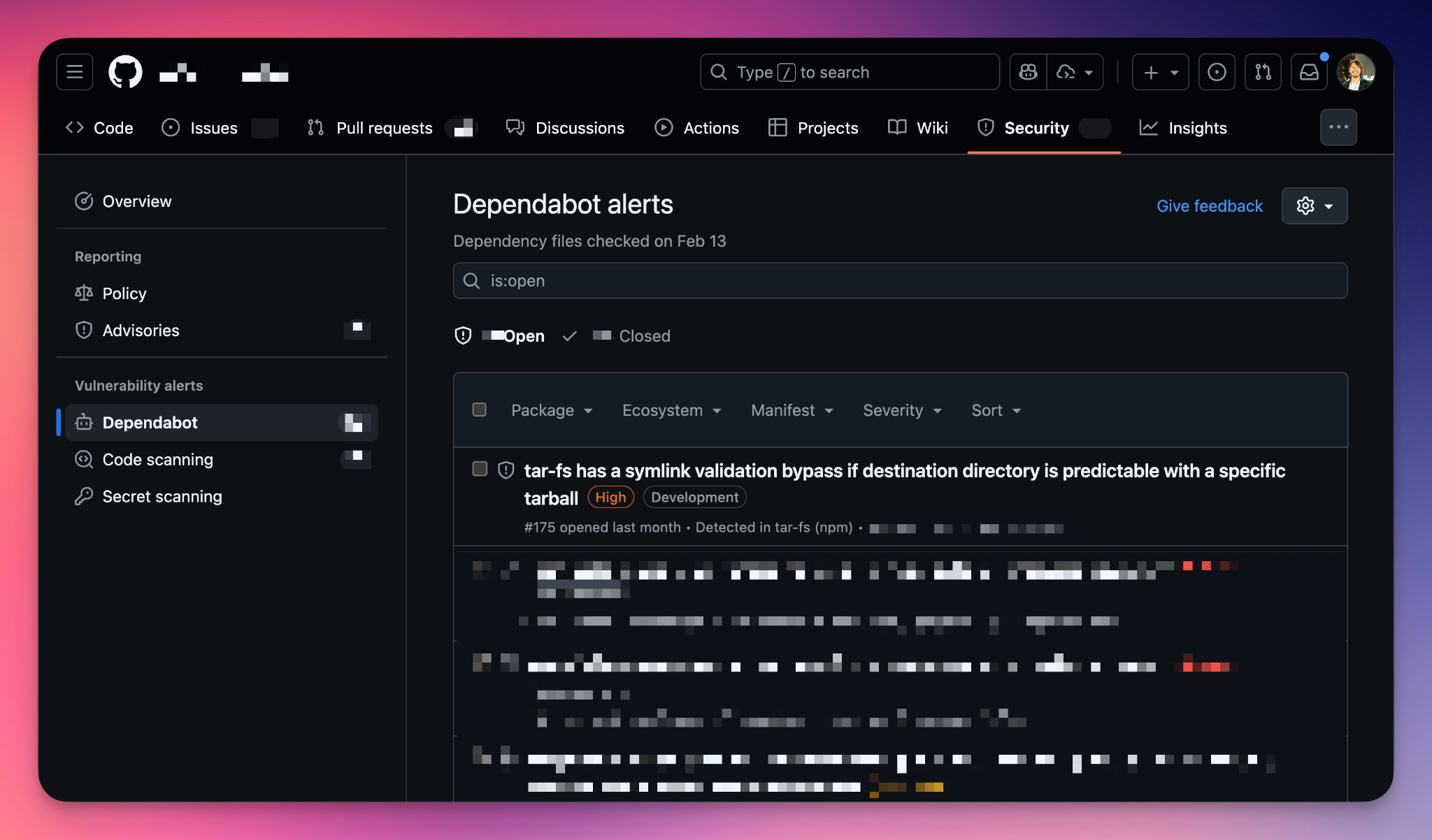
Task: Click the issues circle icon in header
Action: [1217, 72]
